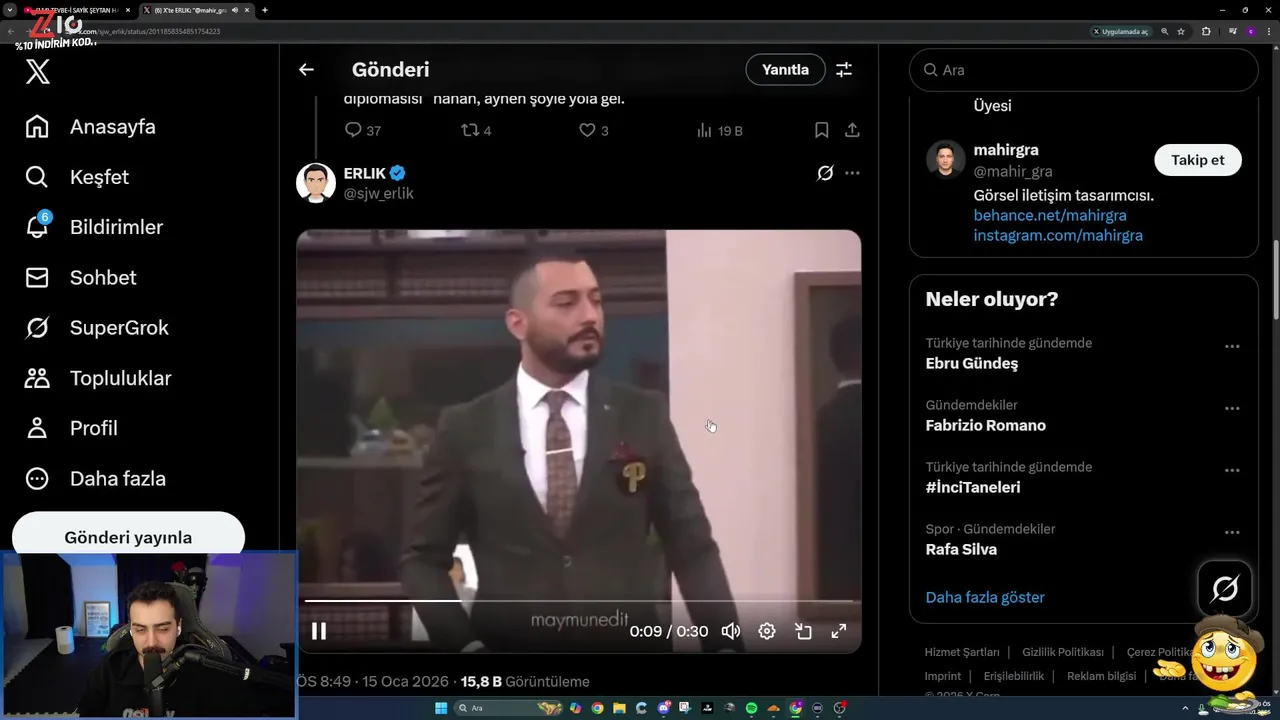
Task: Open Ebru Gündeş trend
Action: pyautogui.click(x=972, y=363)
